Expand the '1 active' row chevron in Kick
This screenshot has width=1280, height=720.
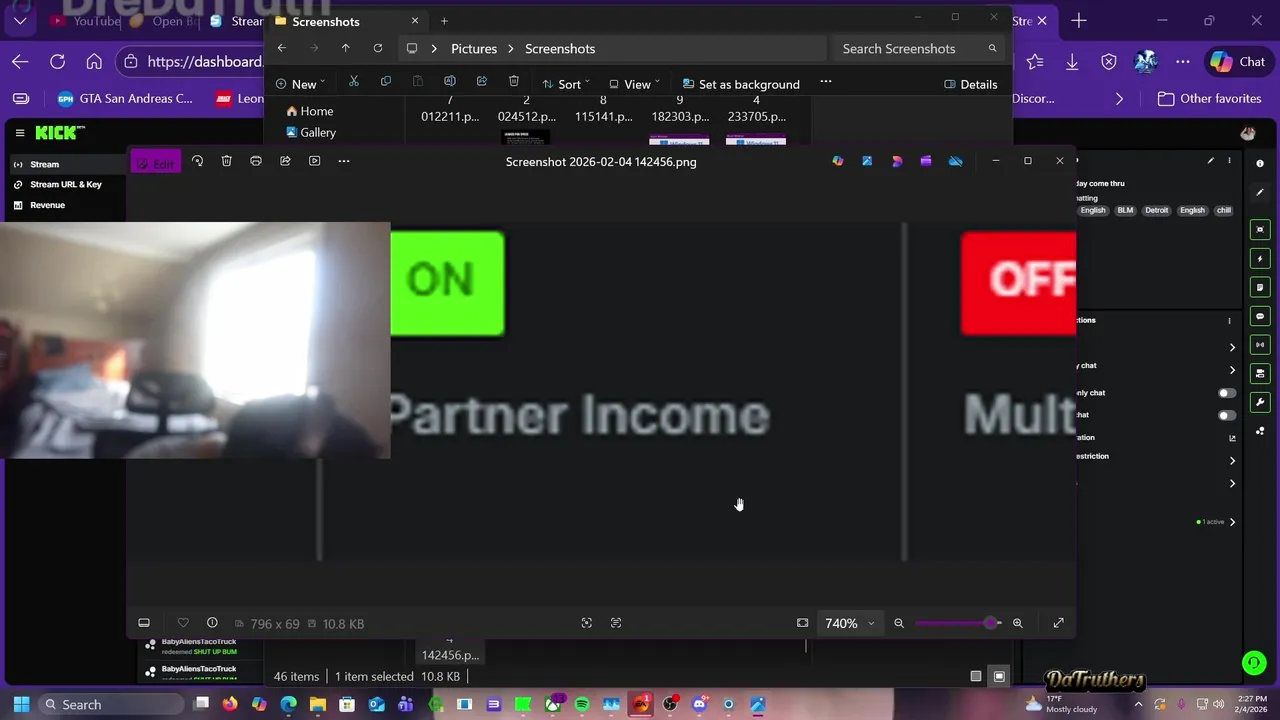click(x=1232, y=522)
